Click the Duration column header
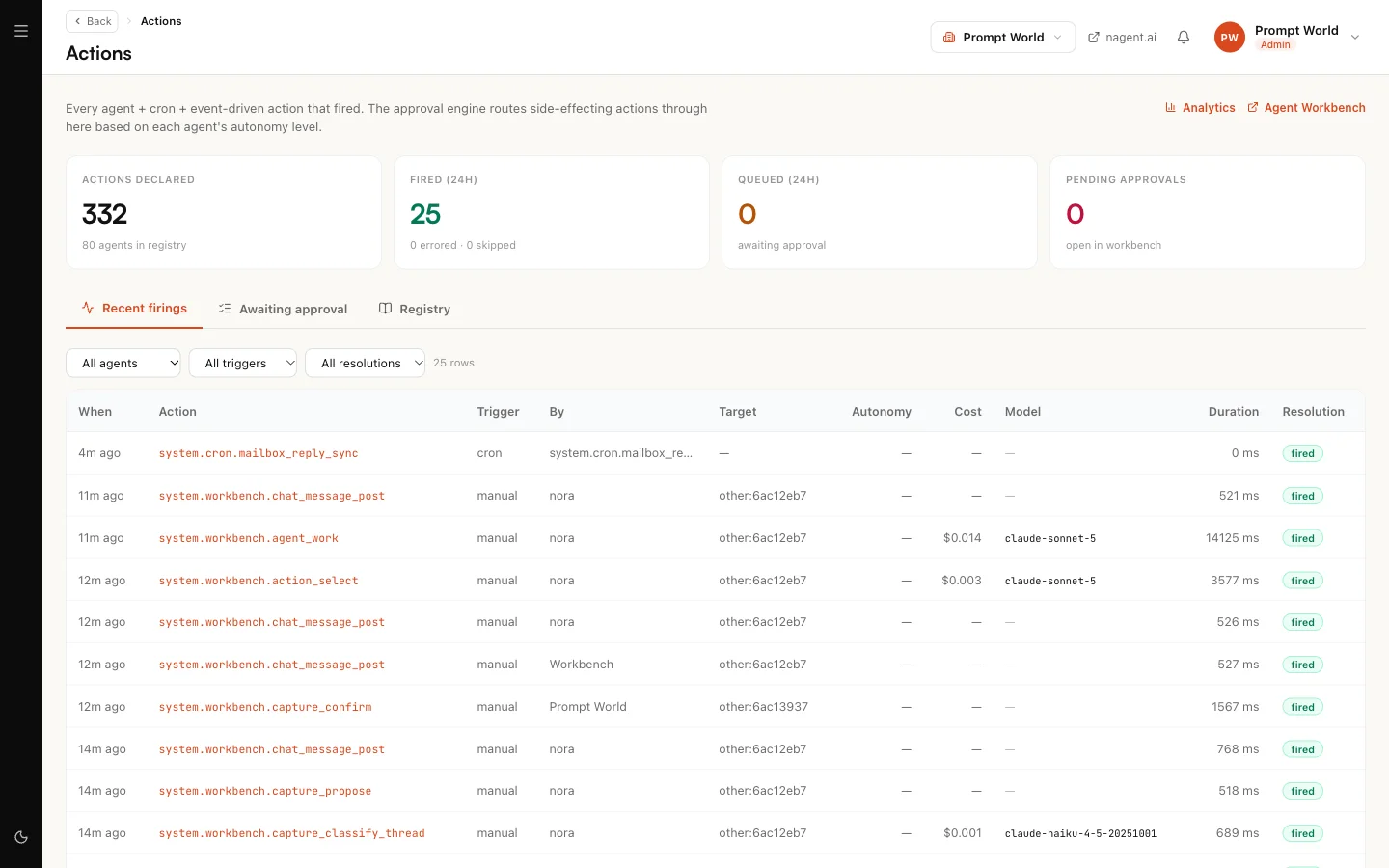 point(1234,412)
